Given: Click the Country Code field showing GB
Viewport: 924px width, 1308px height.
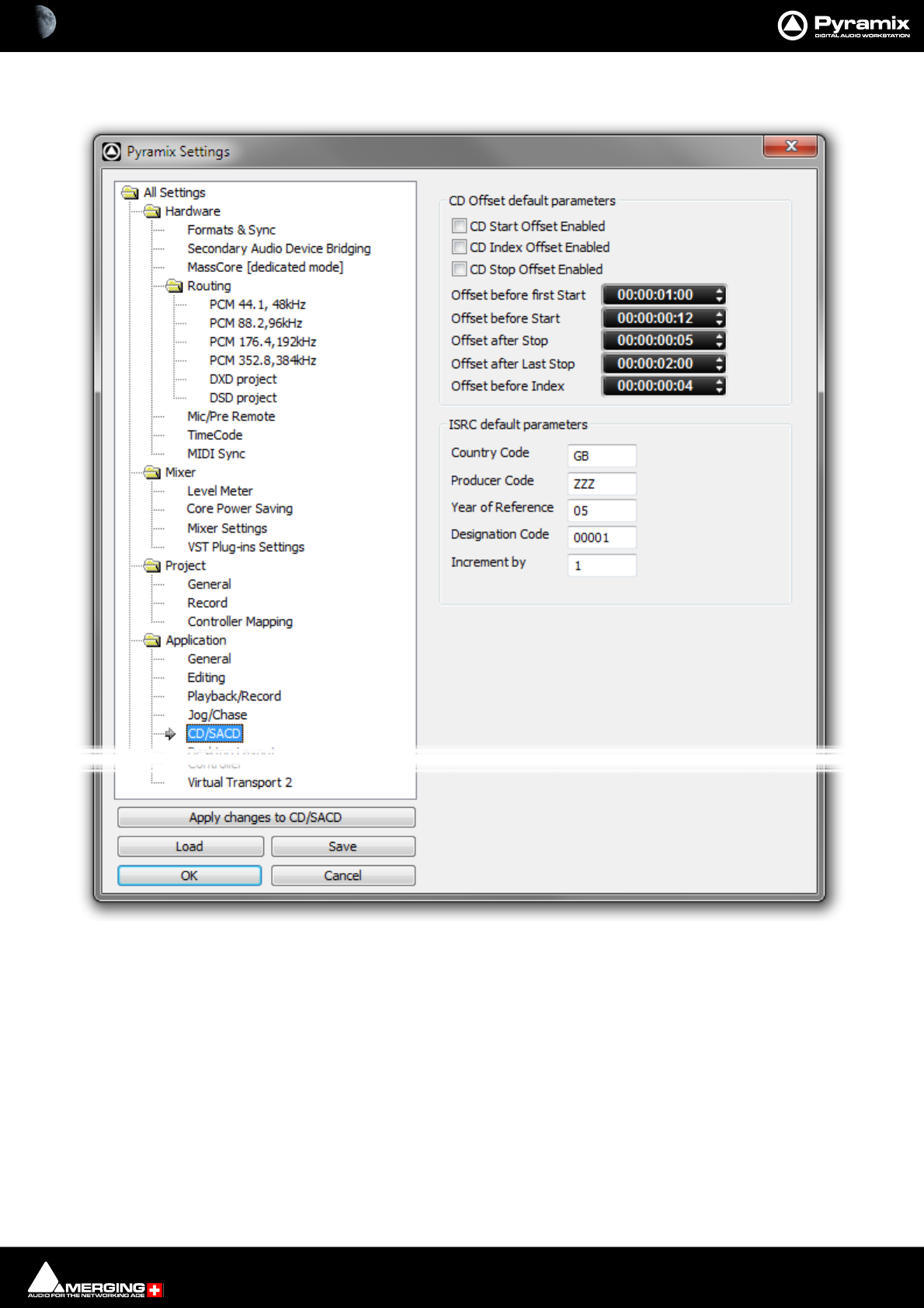Looking at the screenshot, I should 602,456.
